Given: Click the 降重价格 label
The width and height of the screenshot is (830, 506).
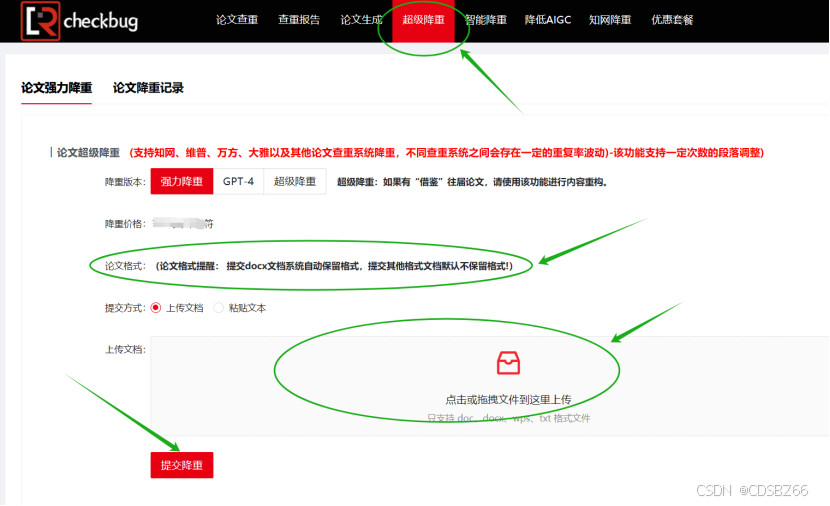Looking at the screenshot, I should click(x=125, y=224).
